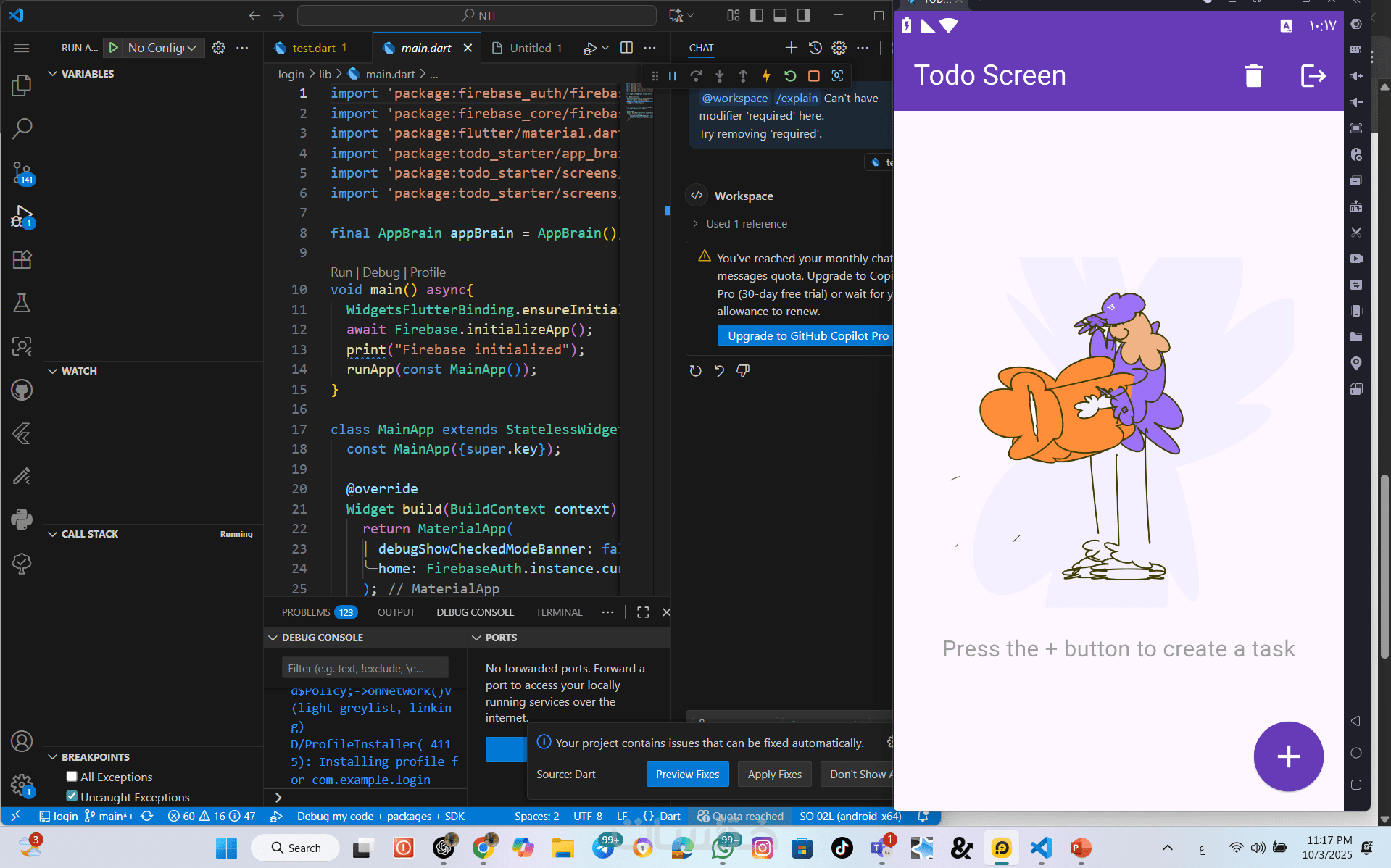
Task: Click Step Out in debug toolbar
Action: click(743, 75)
